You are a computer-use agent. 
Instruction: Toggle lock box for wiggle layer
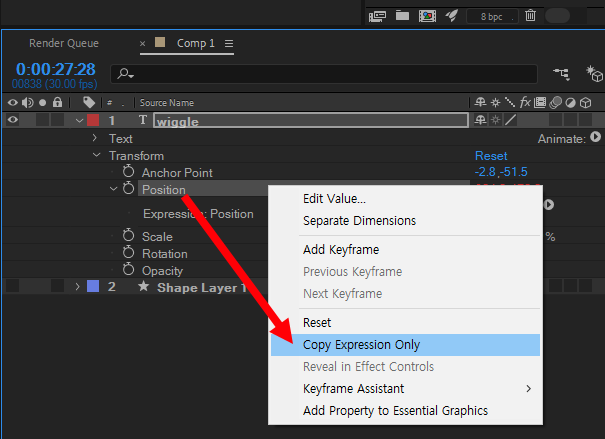pyautogui.click(x=57, y=120)
